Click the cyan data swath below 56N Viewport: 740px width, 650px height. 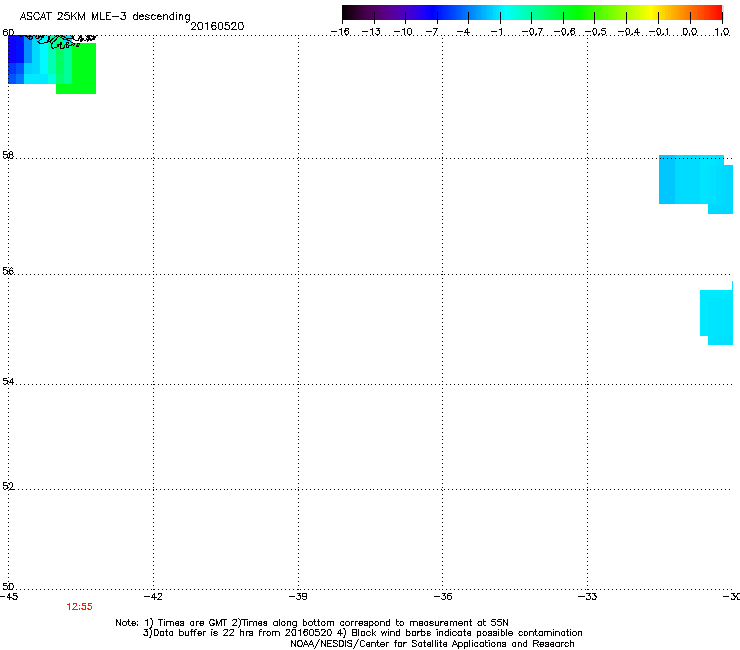point(717,315)
